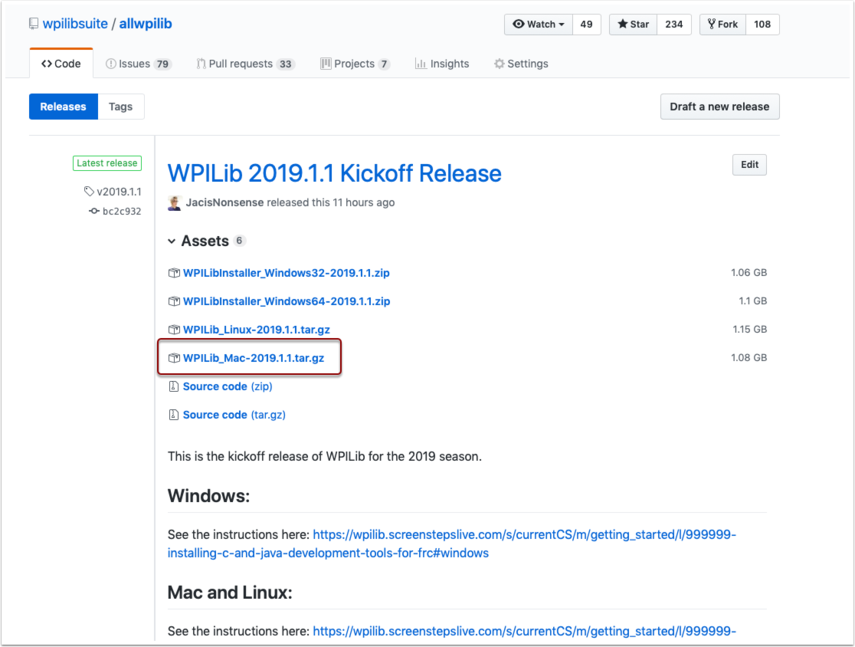Go to the Insights tab
The image size is (855, 647).
(x=441, y=64)
